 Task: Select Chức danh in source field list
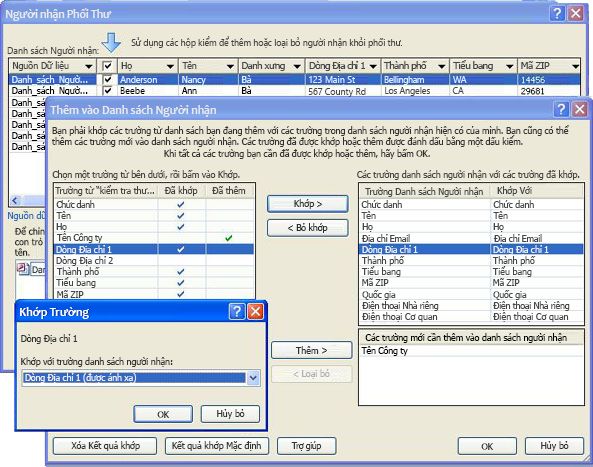[x=154, y=205]
